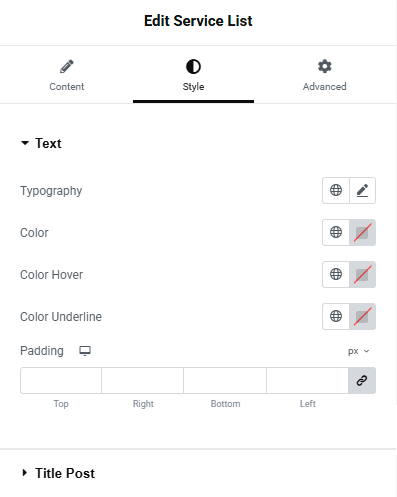397x497 pixels.
Task: Click the Content tab pencil icon
Action: [67, 66]
